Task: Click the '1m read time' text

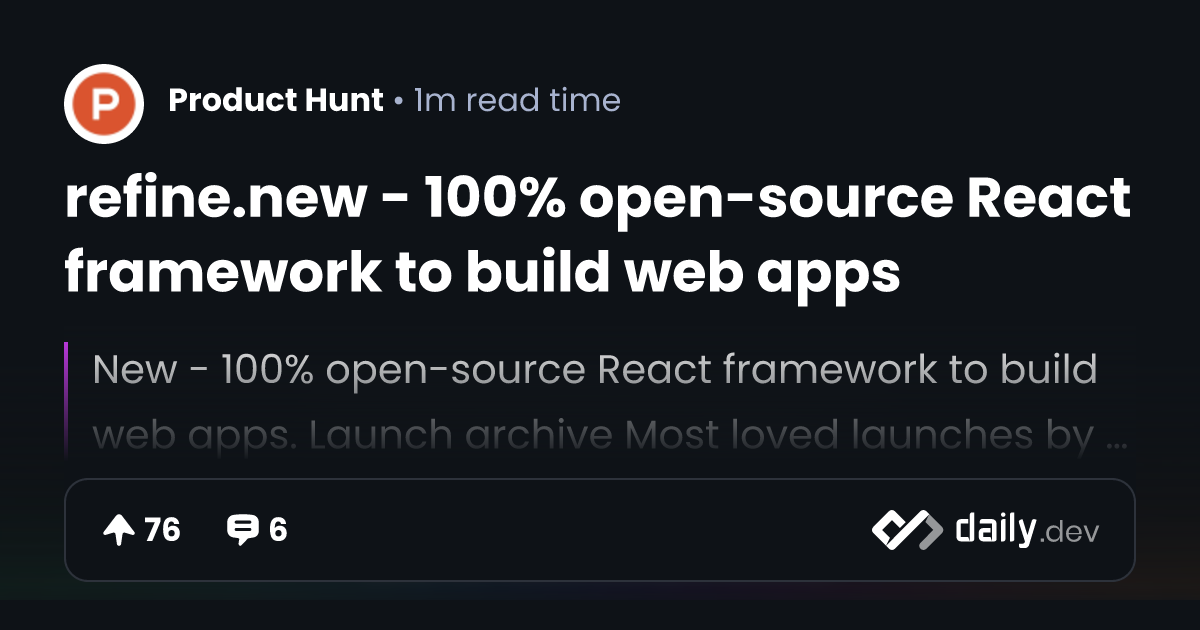Action: (x=517, y=100)
